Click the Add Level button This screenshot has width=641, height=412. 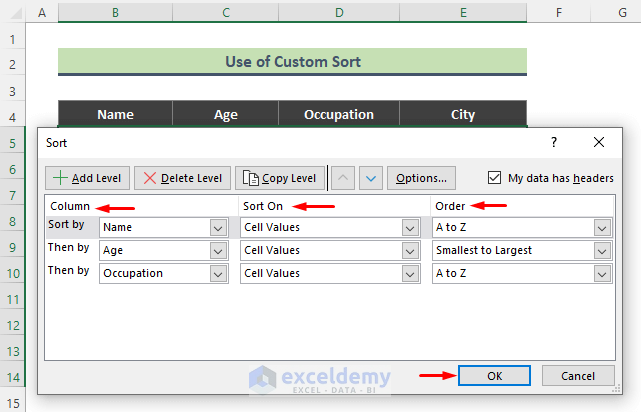87,178
